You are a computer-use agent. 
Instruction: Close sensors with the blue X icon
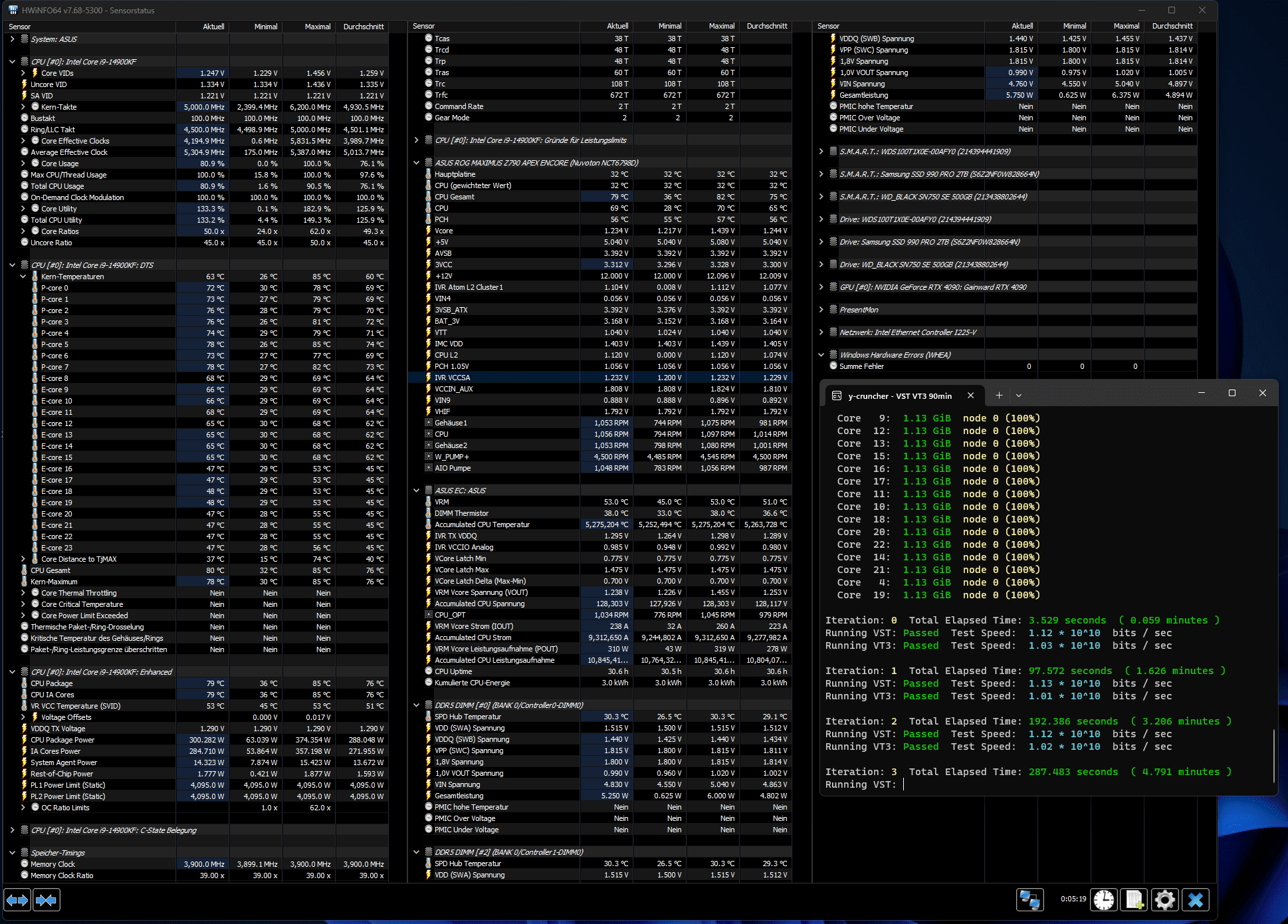click(x=1195, y=900)
